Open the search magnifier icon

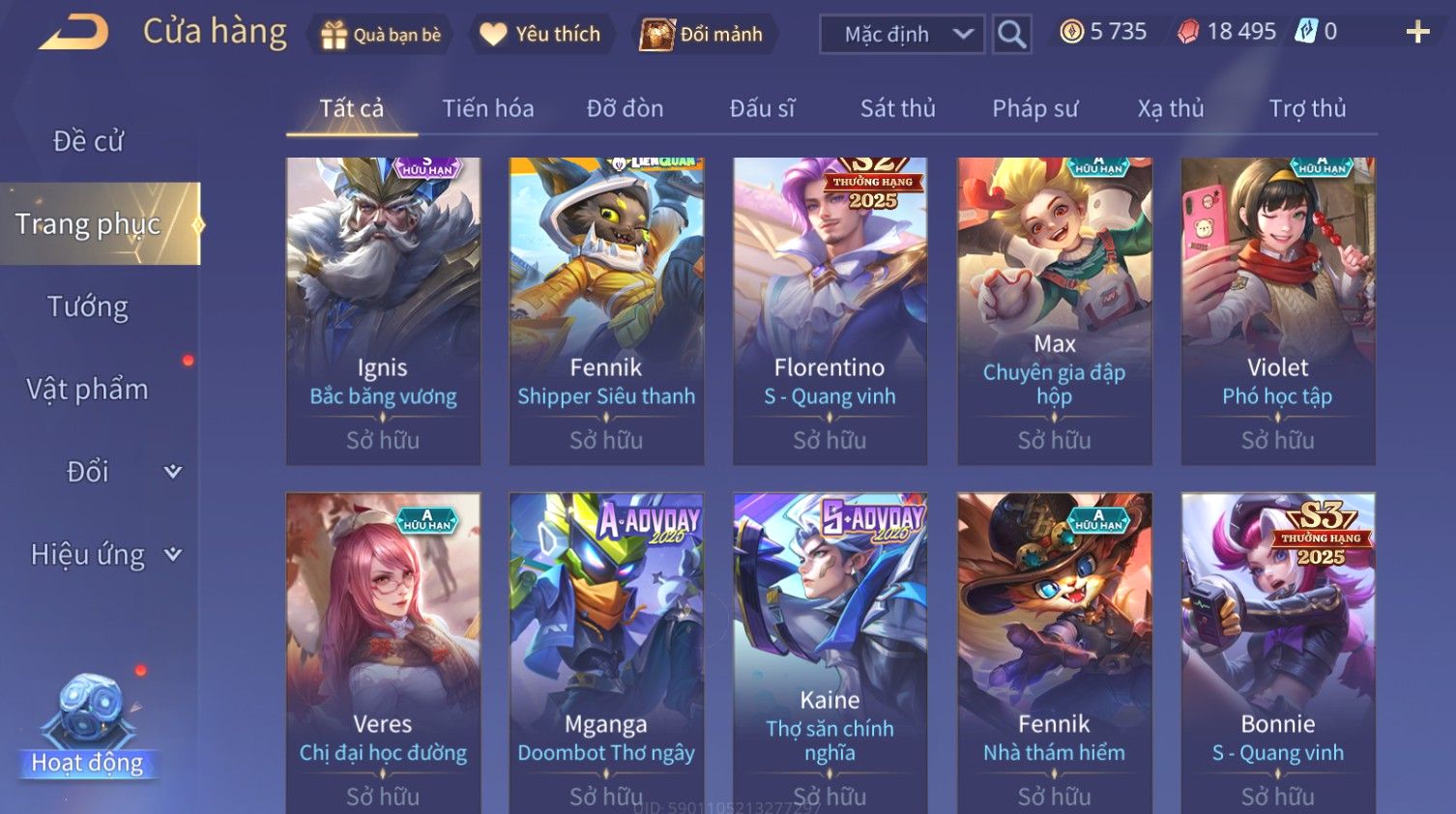pyautogui.click(x=1011, y=34)
